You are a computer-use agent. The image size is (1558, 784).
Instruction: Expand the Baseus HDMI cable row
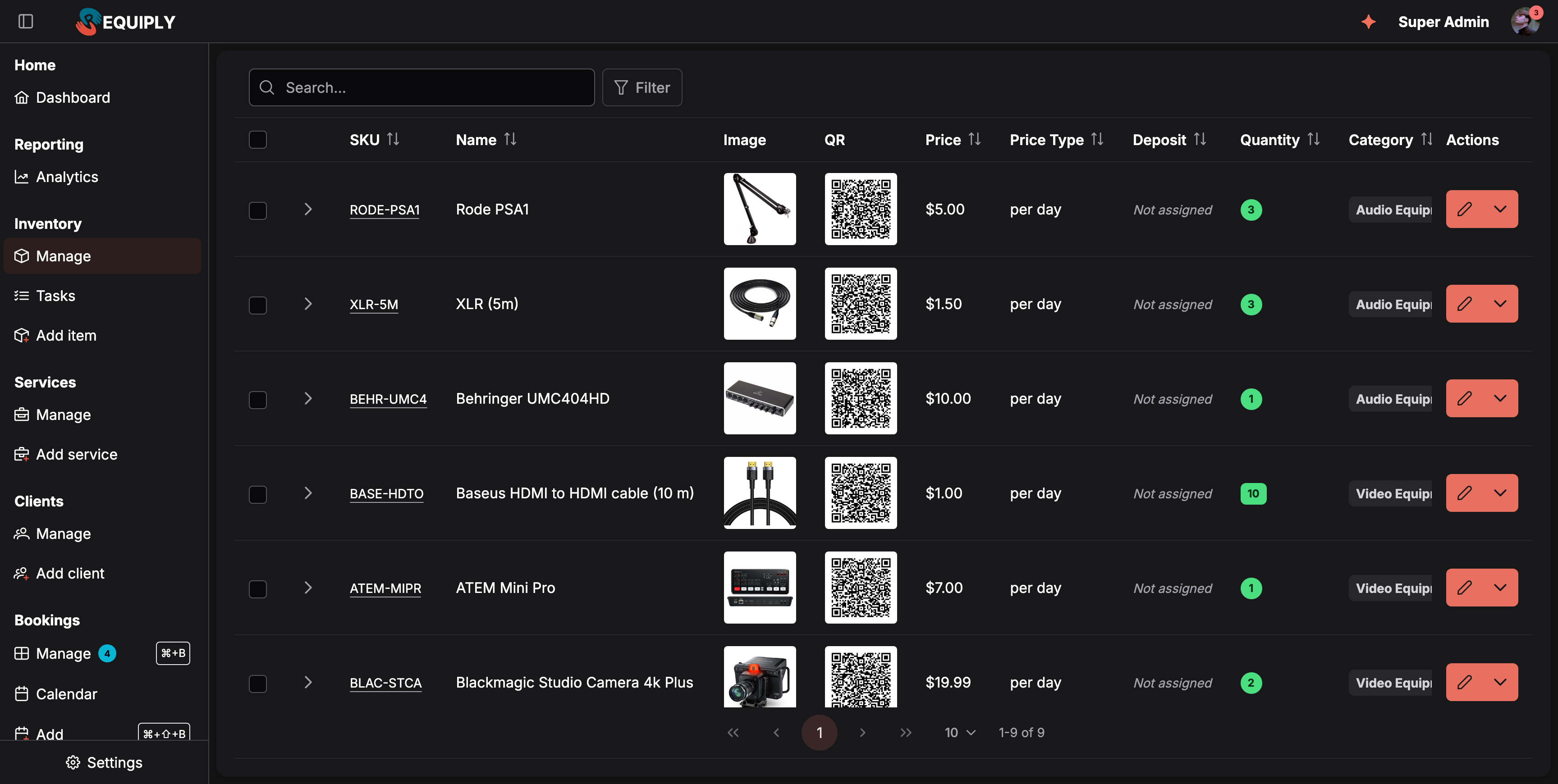(x=308, y=492)
